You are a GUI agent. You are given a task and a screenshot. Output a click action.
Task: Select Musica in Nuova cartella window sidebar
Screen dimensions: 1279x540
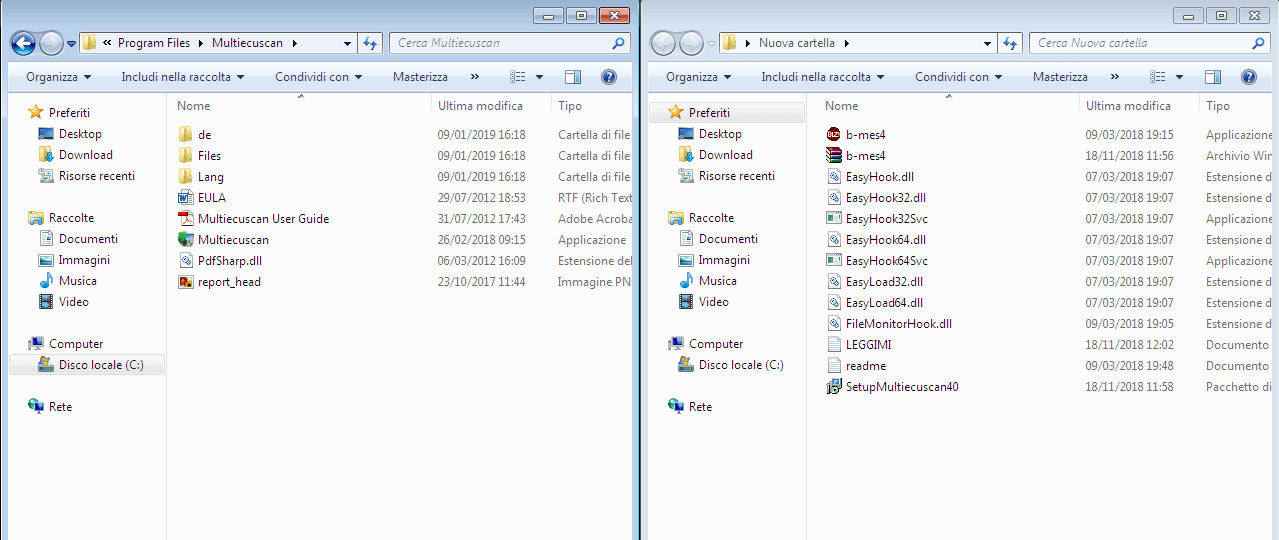tap(718, 280)
